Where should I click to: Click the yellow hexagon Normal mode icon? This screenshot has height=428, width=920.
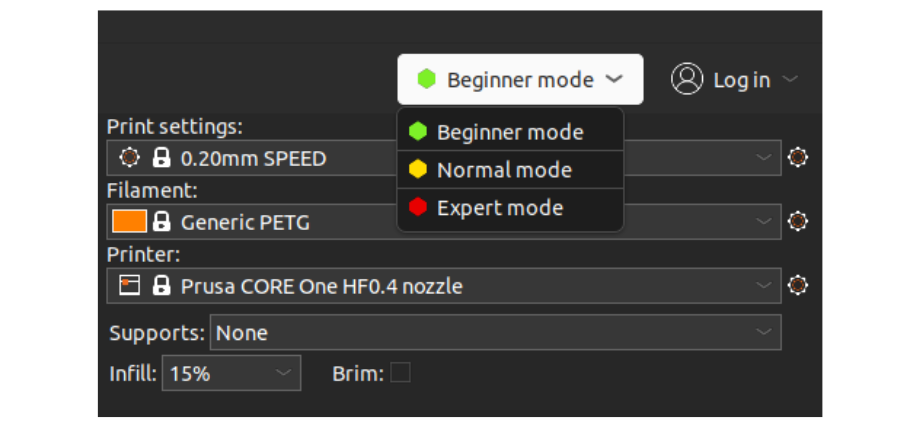tap(418, 170)
